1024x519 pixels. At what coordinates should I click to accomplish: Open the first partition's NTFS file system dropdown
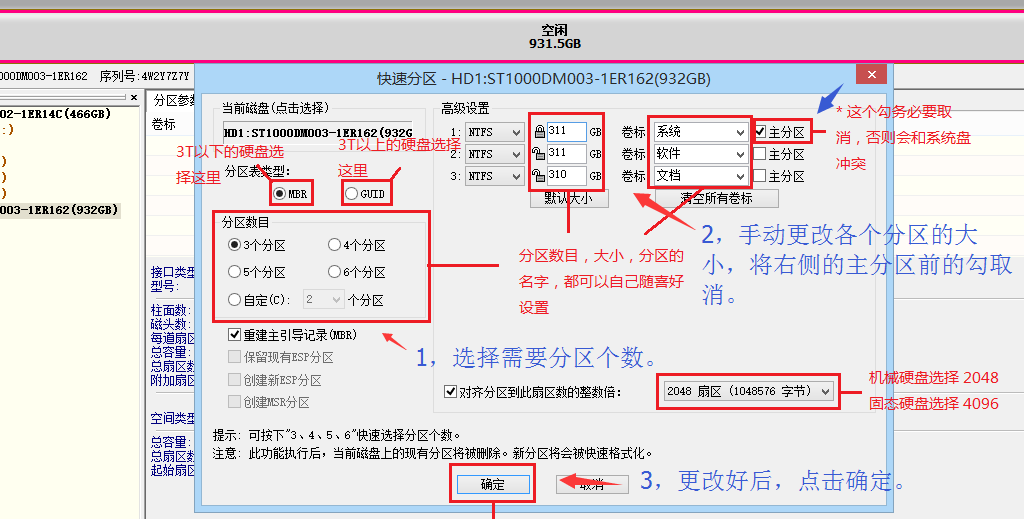point(495,132)
